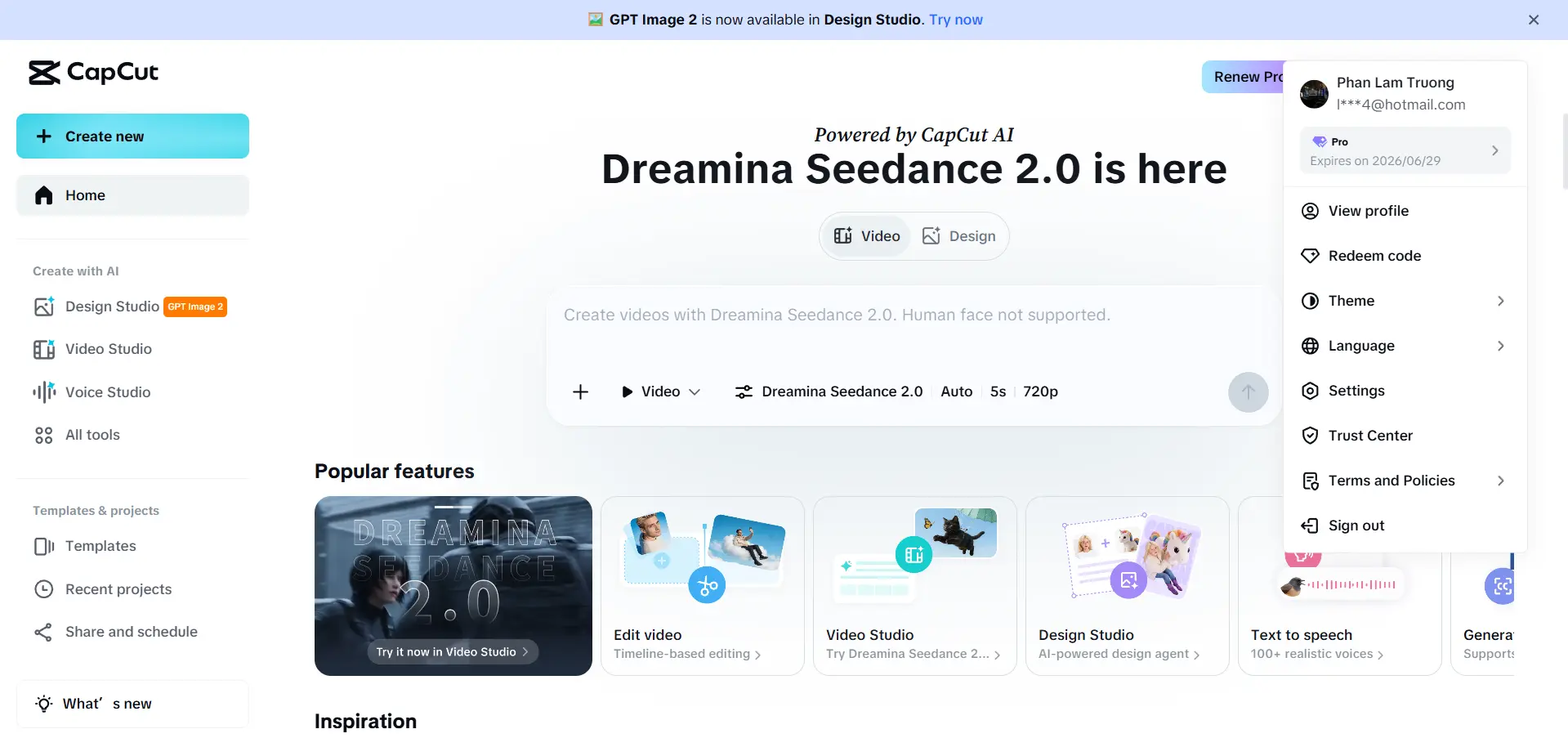Click the send arrow button in prompt box
The height and width of the screenshot is (738, 1568).
pos(1248,392)
